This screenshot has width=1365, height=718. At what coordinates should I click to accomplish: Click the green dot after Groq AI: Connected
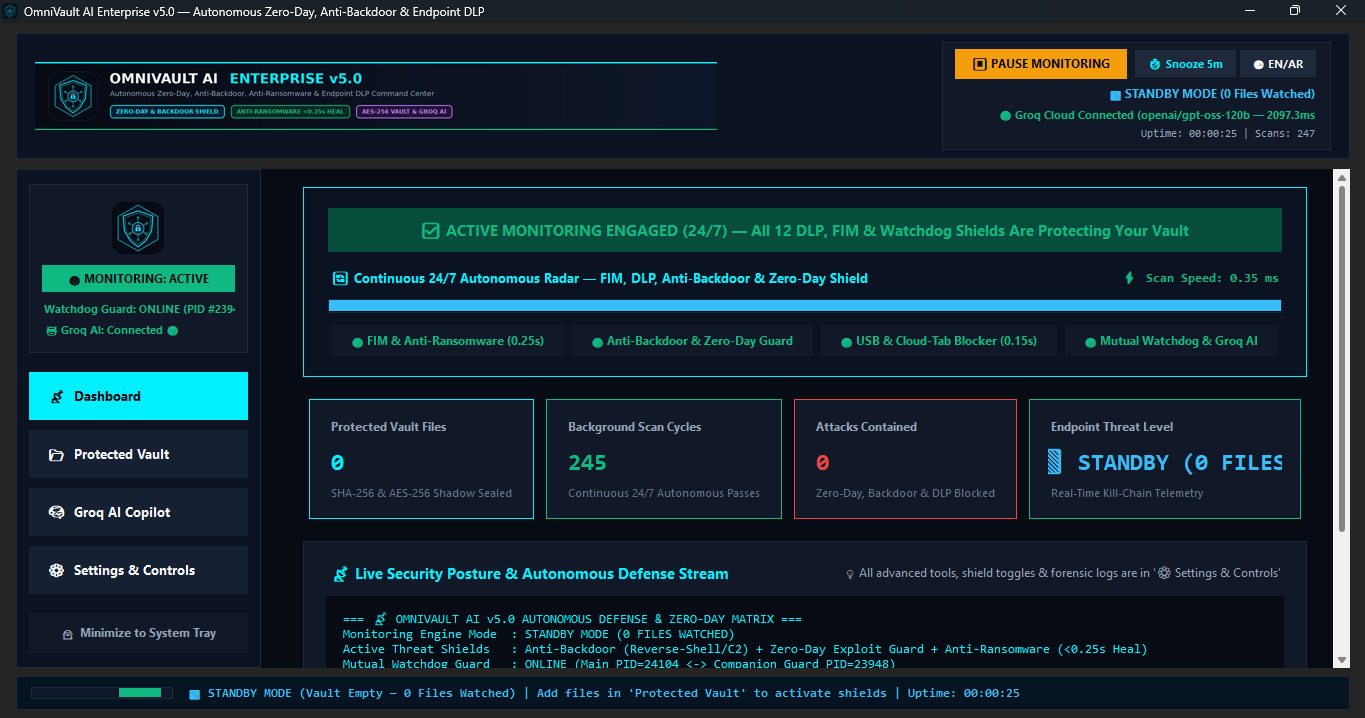click(x=172, y=331)
